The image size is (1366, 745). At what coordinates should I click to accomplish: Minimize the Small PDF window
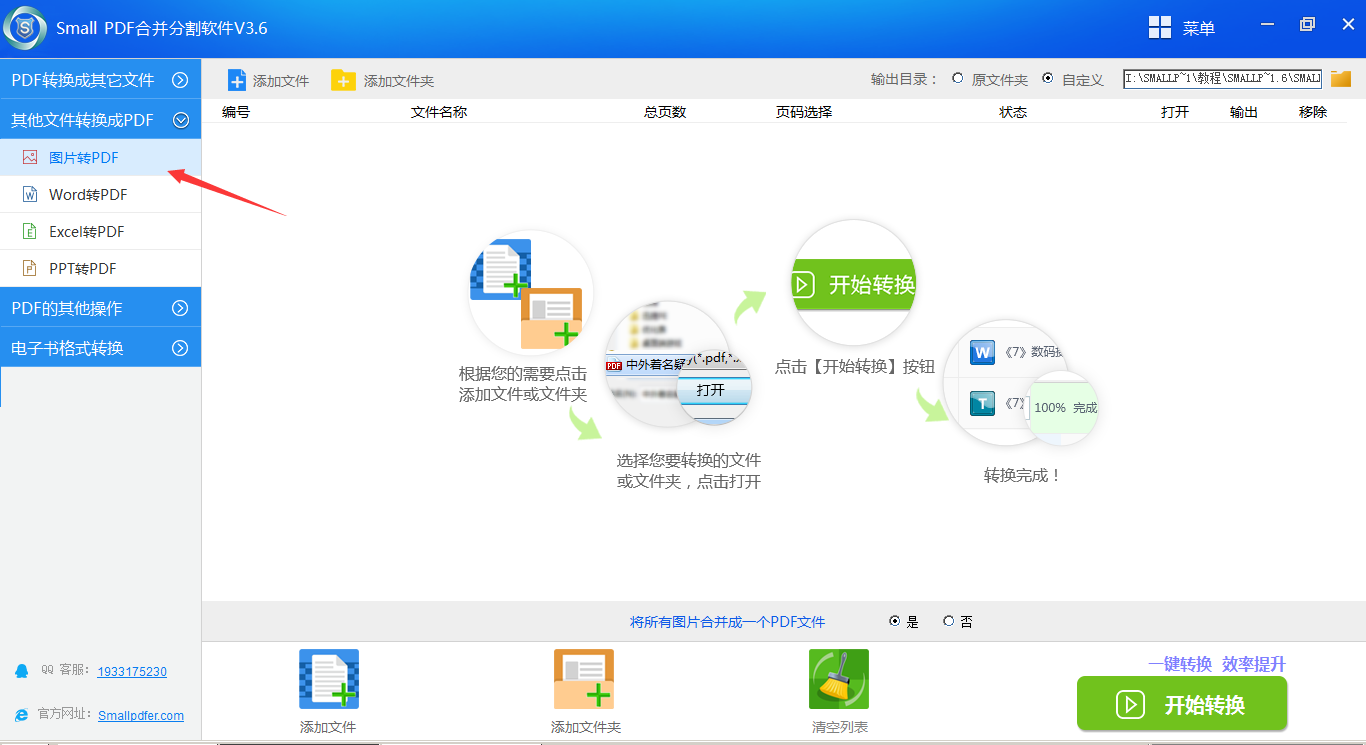[x=1268, y=24]
